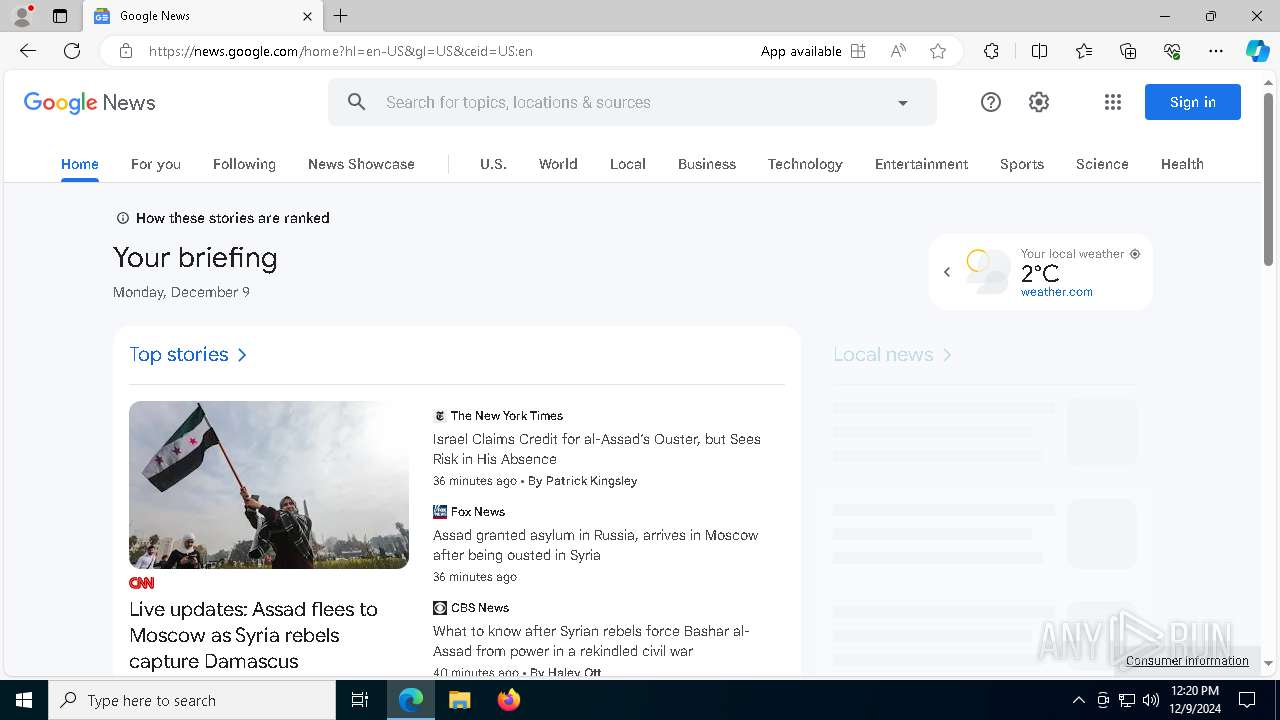This screenshot has width=1280, height=720.
Task: Click the search magnifier icon
Action: click(x=357, y=102)
